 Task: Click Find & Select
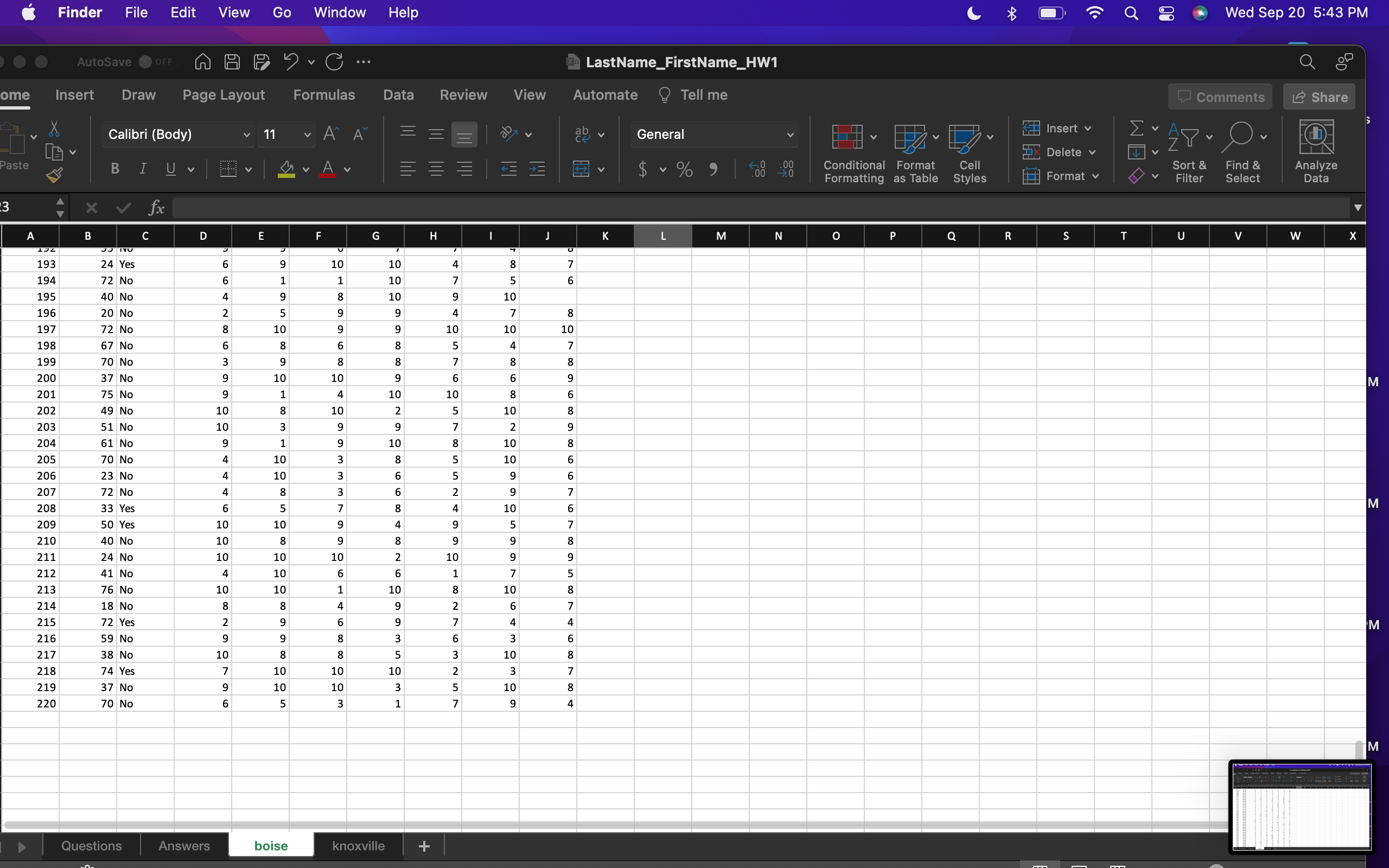coord(1243,152)
